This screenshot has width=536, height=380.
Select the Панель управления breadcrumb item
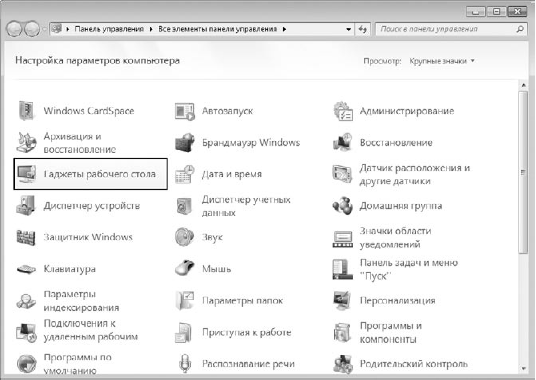click(x=109, y=29)
